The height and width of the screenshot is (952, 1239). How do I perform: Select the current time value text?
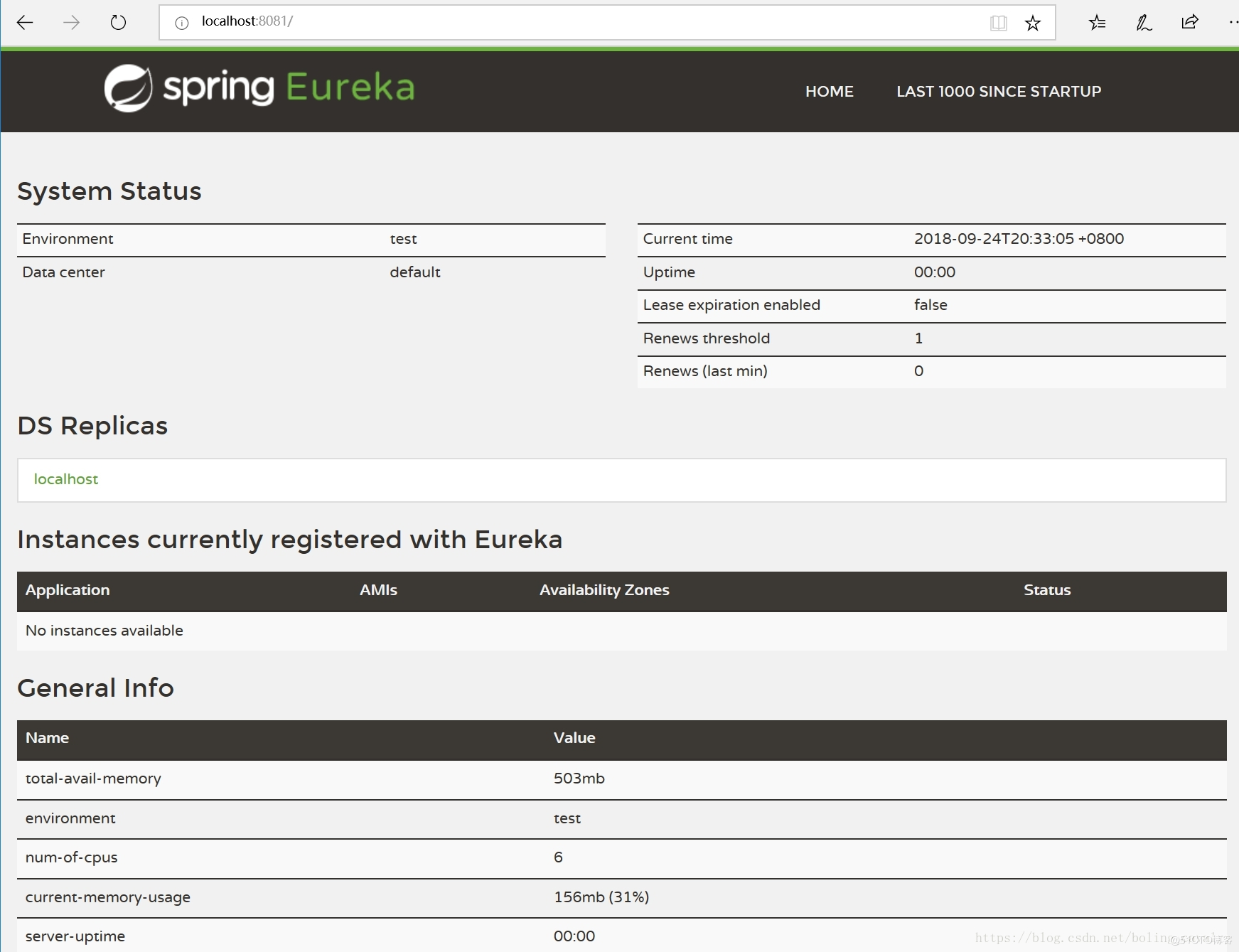point(1018,239)
